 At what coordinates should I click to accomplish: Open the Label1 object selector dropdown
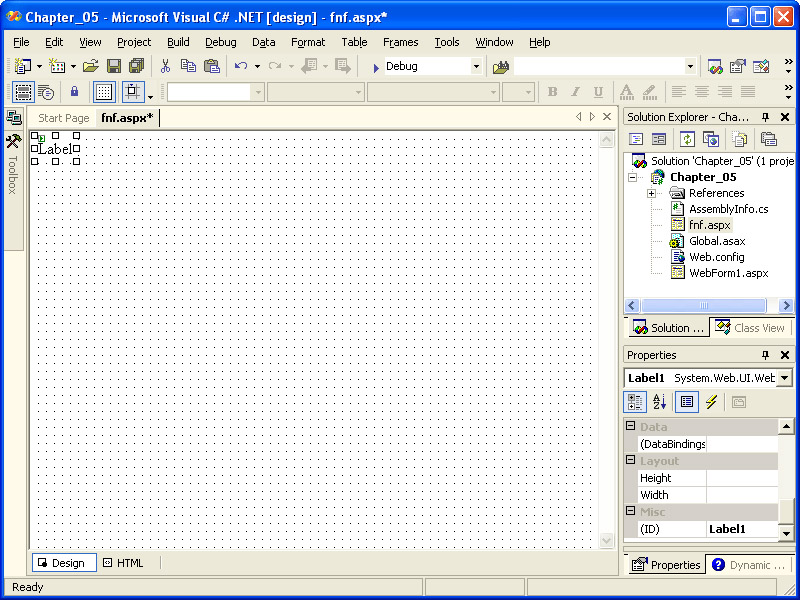783,378
